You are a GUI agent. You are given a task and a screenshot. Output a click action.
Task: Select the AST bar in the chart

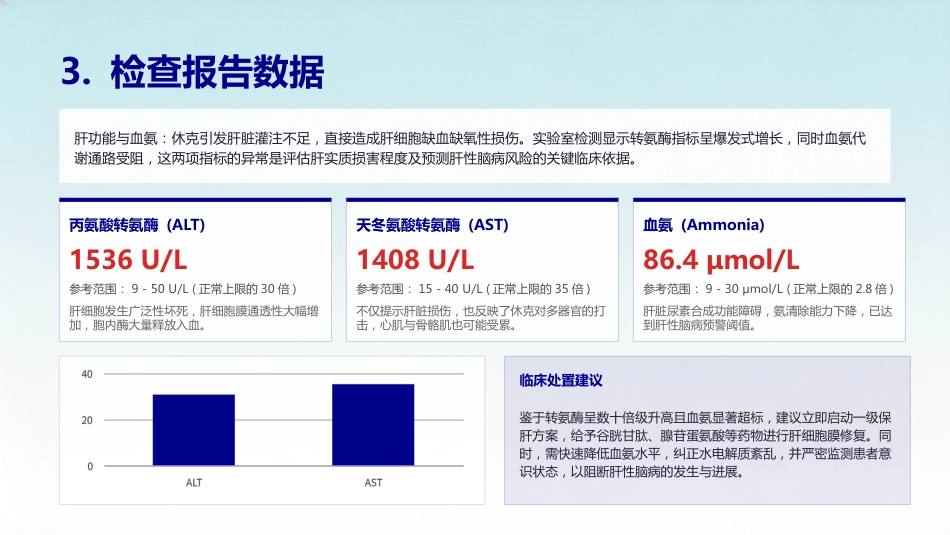(373, 425)
